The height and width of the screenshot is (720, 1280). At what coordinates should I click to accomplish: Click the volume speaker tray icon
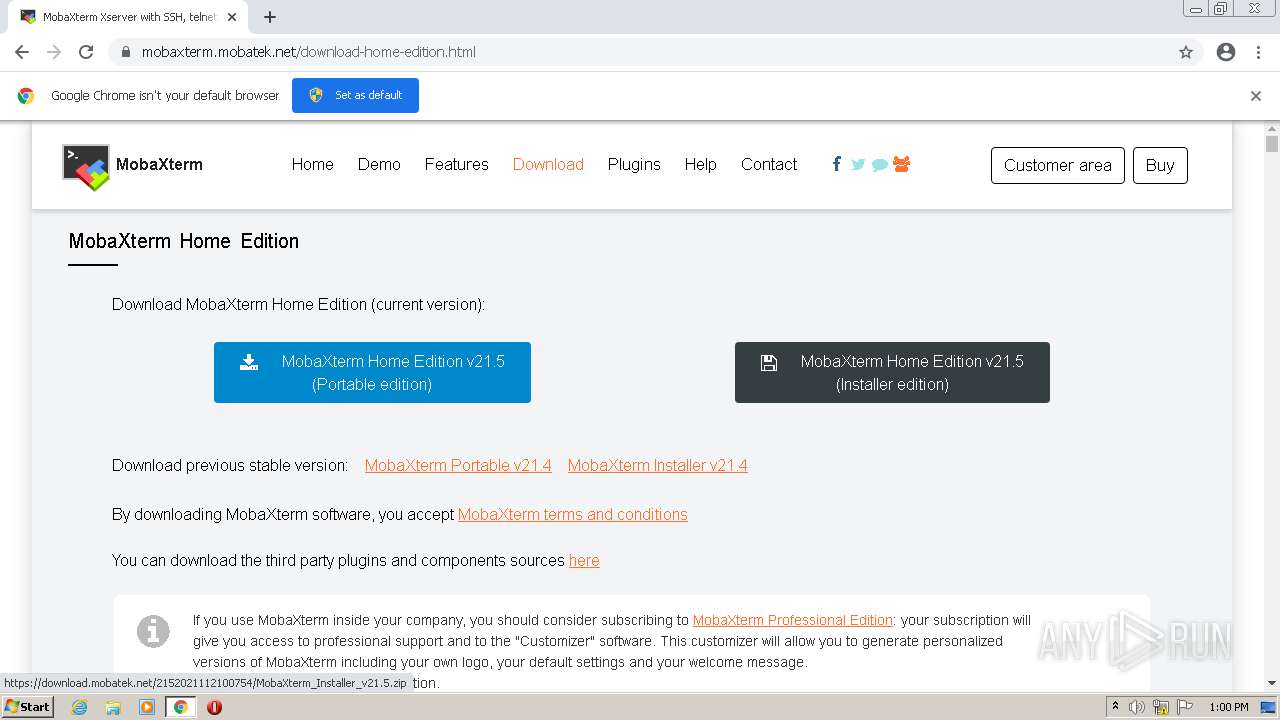(x=1137, y=707)
